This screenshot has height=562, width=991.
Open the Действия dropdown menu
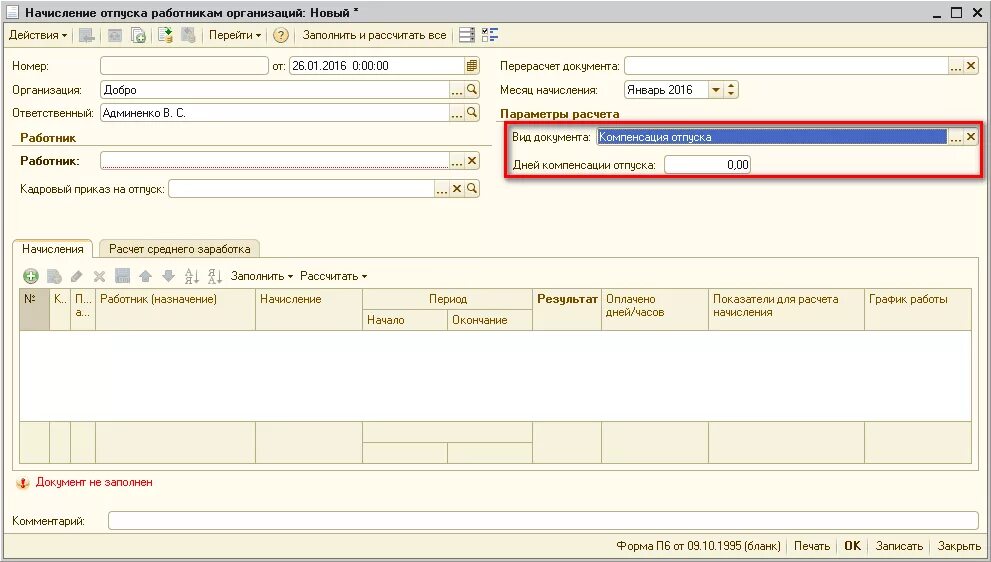37,35
